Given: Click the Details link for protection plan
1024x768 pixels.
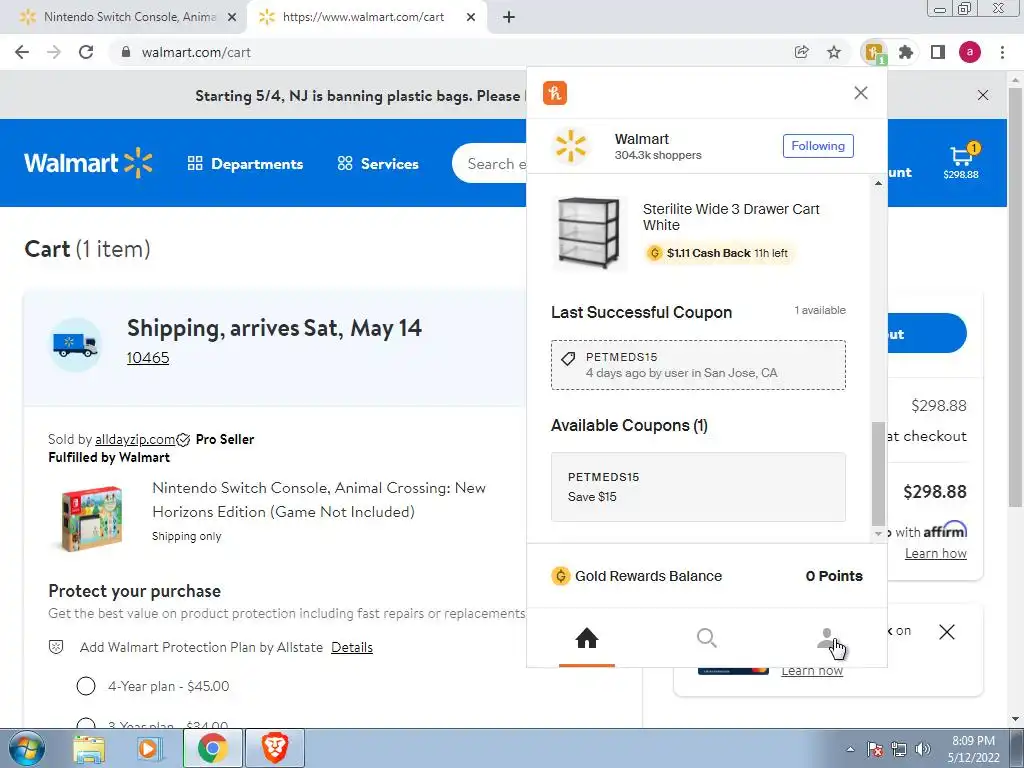Looking at the screenshot, I should tap(352, 647).
